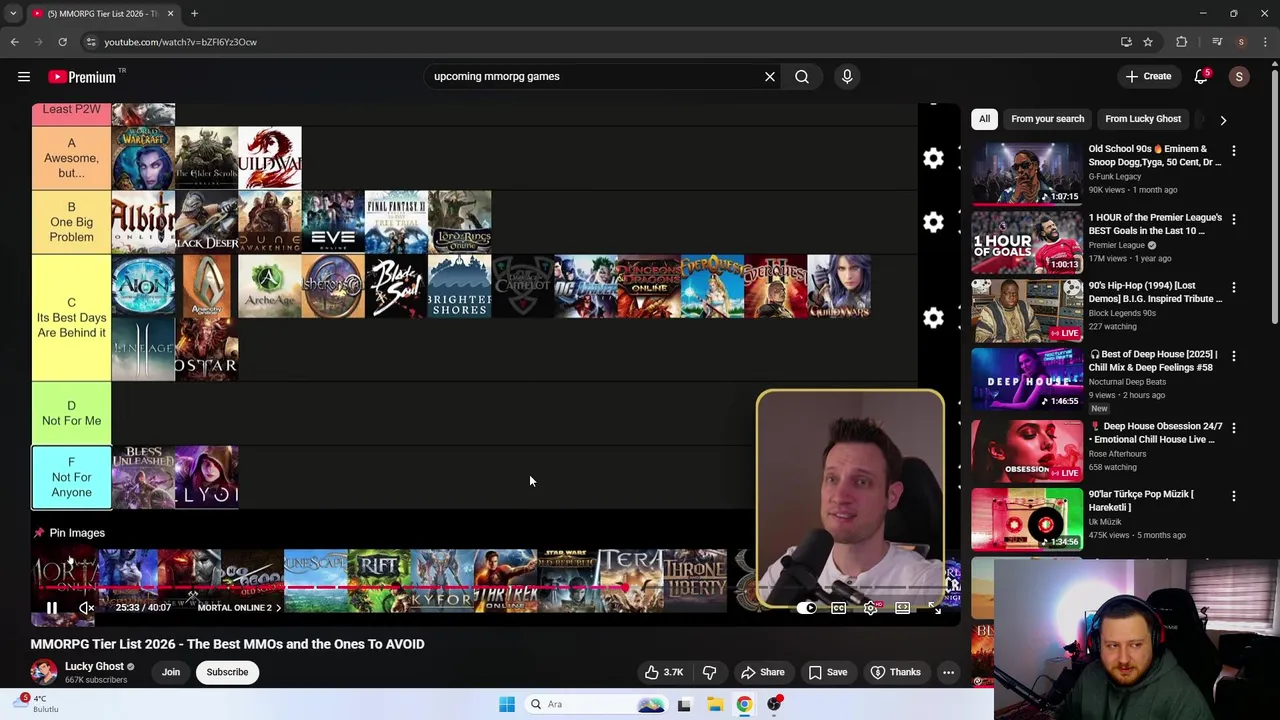Switch to theater mode
Screen dimensions: 1280x720
[902, 607]
